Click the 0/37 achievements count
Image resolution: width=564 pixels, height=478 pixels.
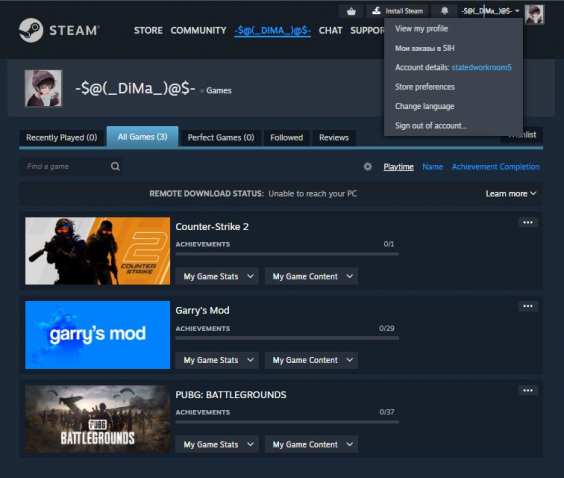click(x=386, y=412)
